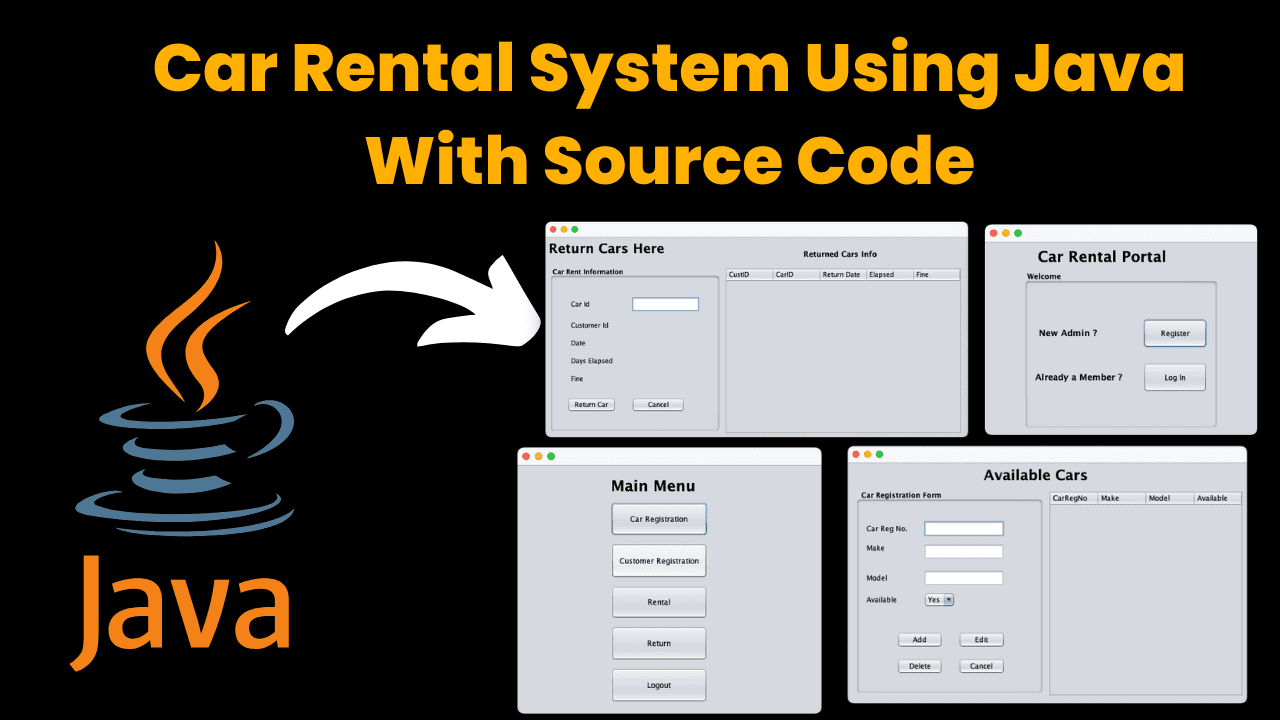Open the Available Yes dropdown
Viewport: 1280px width, 720px height.
click(940, 600)
